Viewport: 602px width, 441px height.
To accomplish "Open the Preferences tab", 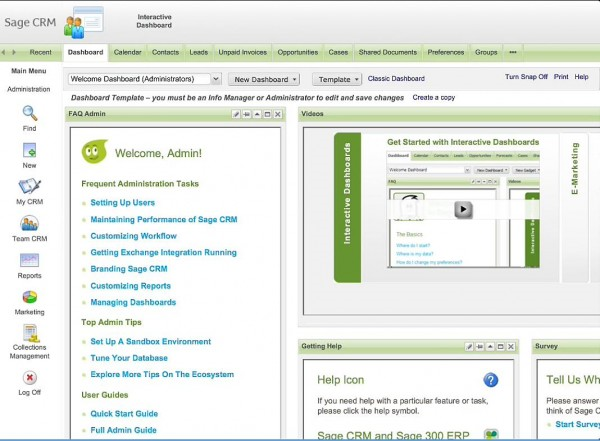I will (x=446, y=52).
